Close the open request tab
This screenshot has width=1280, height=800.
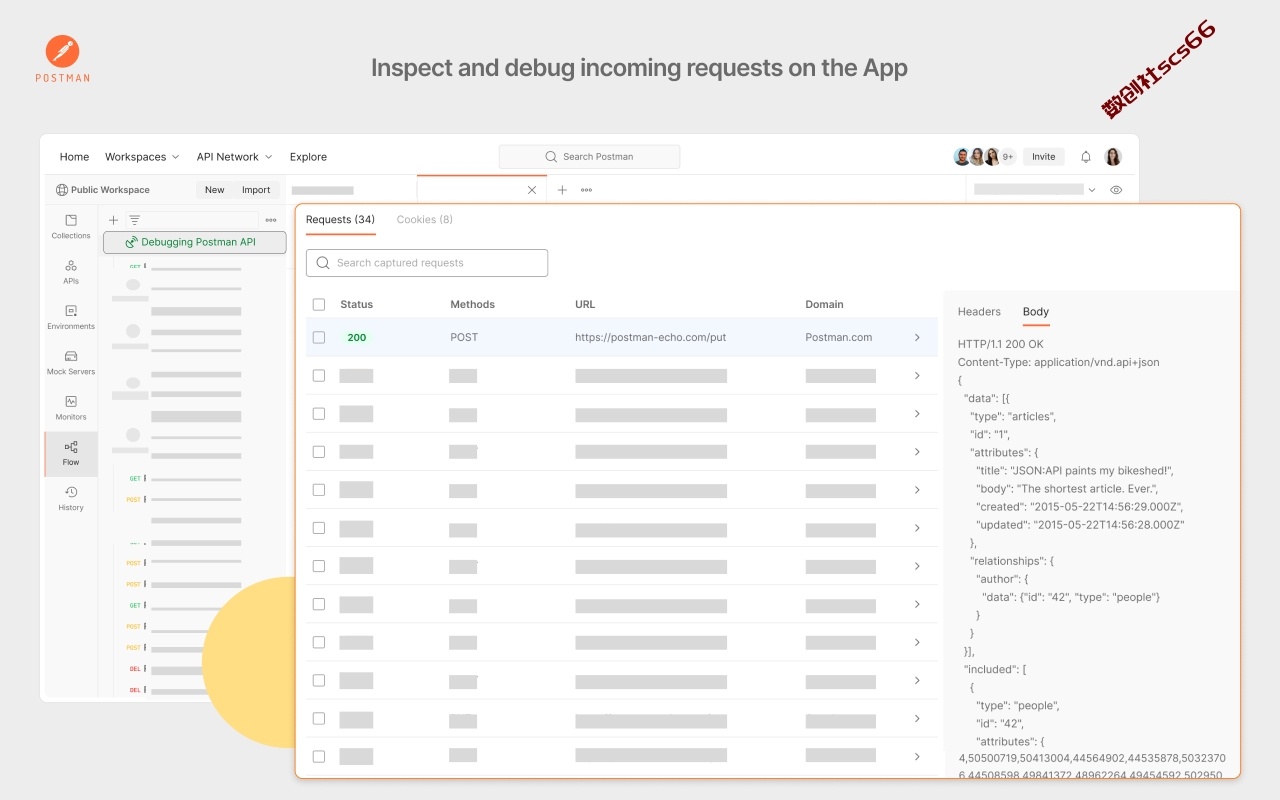(532, 190)
